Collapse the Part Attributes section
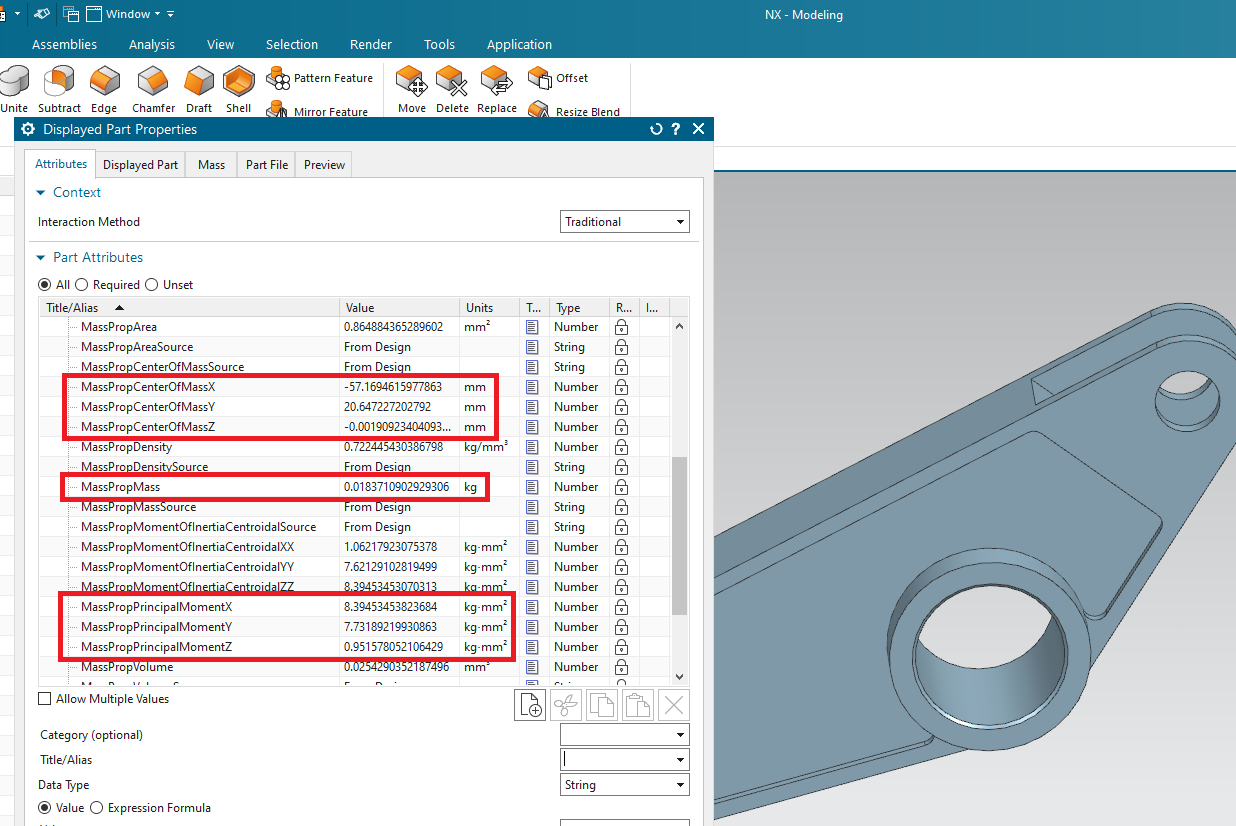 tap(41, 257)
